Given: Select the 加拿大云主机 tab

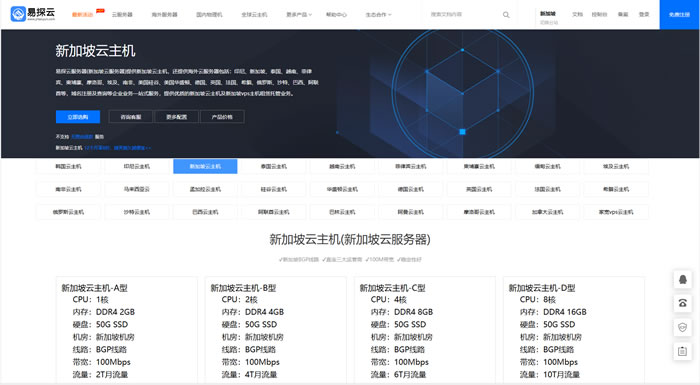Looking at the screenshot, I should 547,212.
